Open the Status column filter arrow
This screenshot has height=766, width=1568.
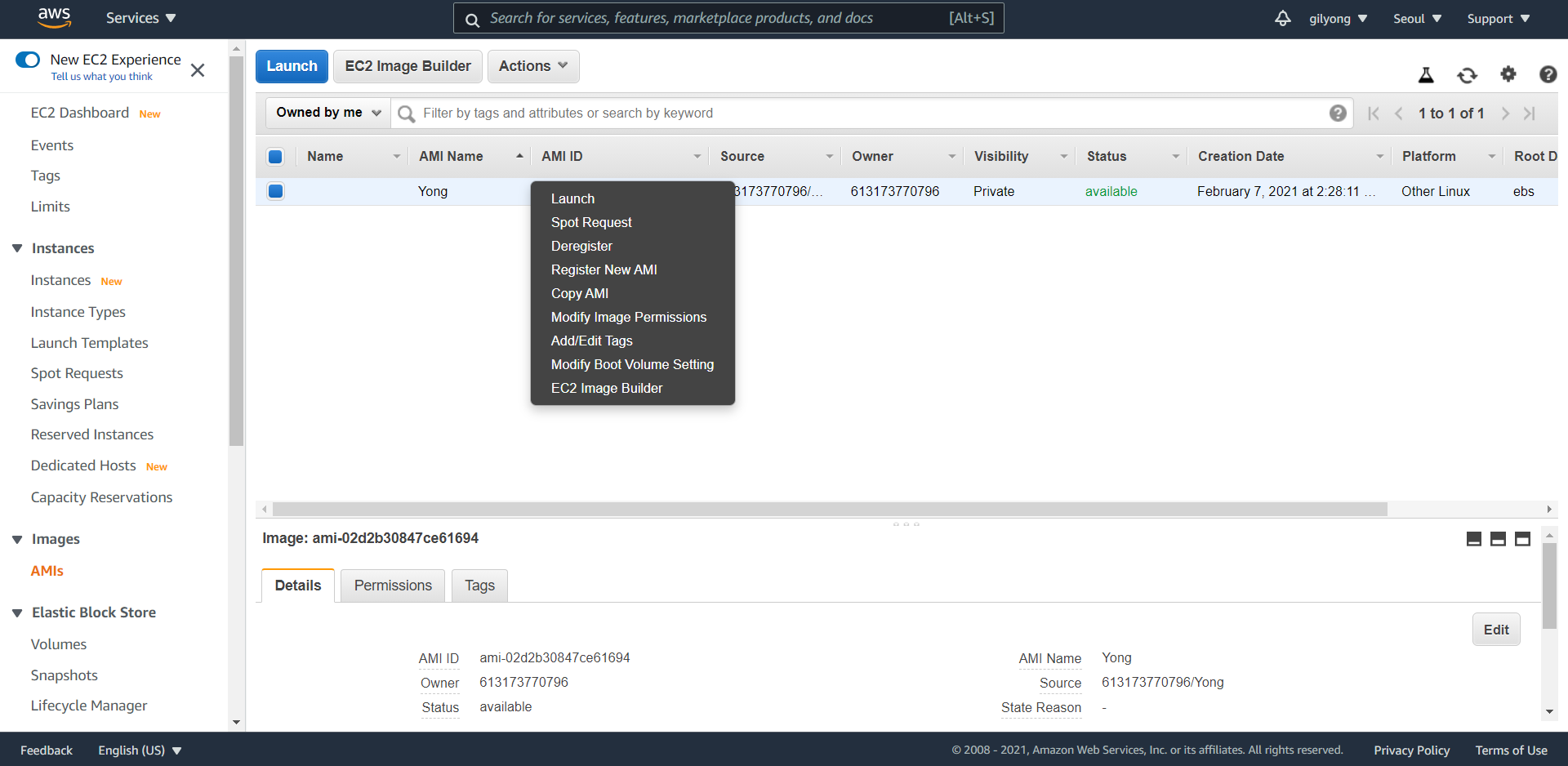coord(1176,157)
